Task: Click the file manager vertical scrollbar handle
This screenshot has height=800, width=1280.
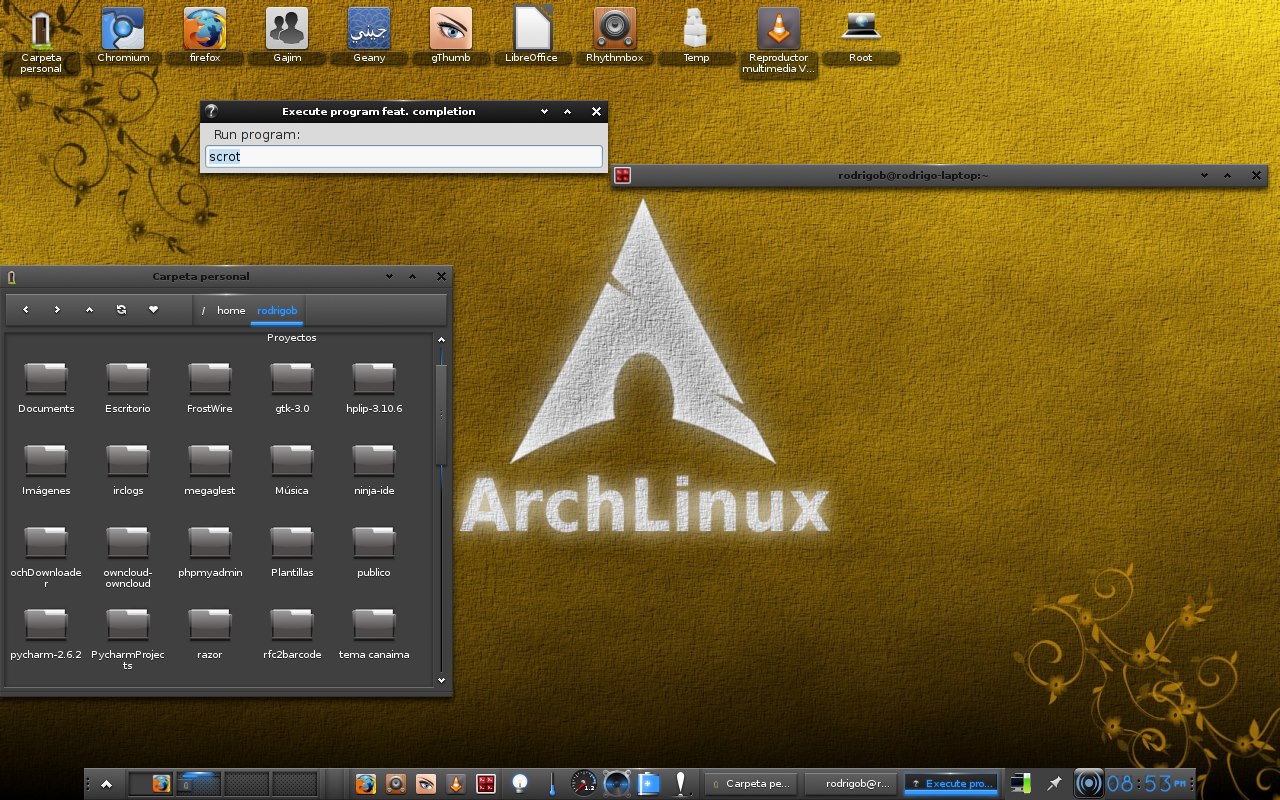Action: [x=441, y=412]
